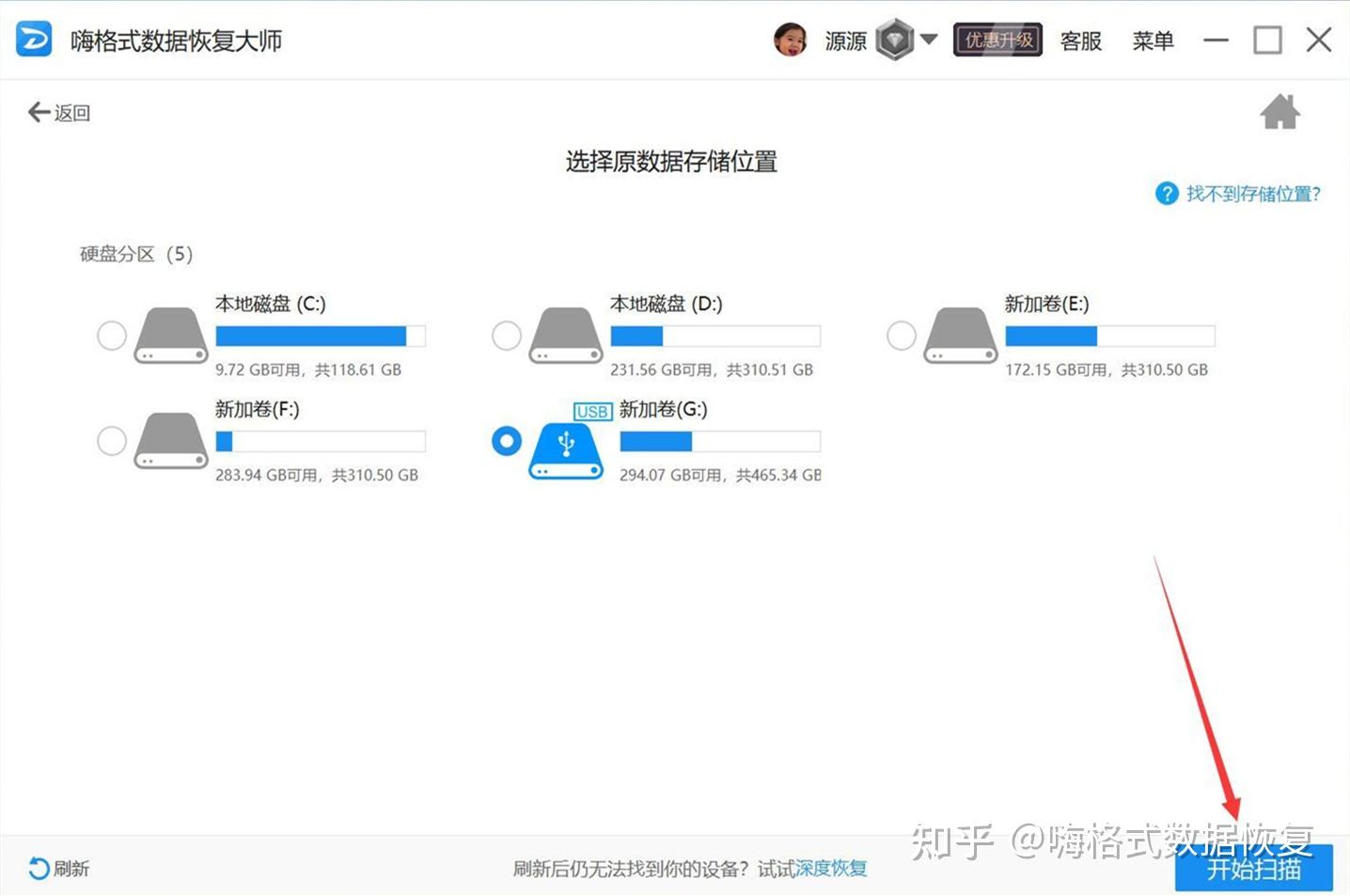The width and height of the screenshot is (1350, 896).
Task: Click the diamond membership icon
Action: (895, 39)
